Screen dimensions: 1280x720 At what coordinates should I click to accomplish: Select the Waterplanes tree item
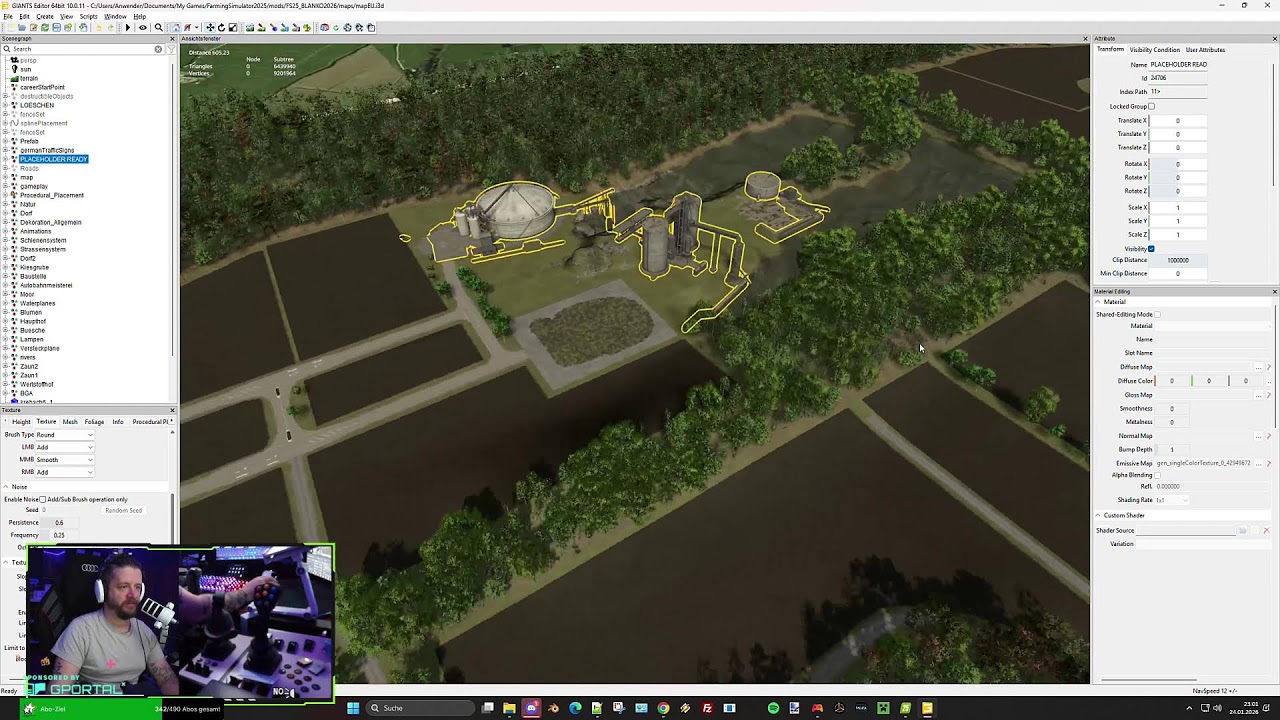pyautogui.click(x=37, y=303)
